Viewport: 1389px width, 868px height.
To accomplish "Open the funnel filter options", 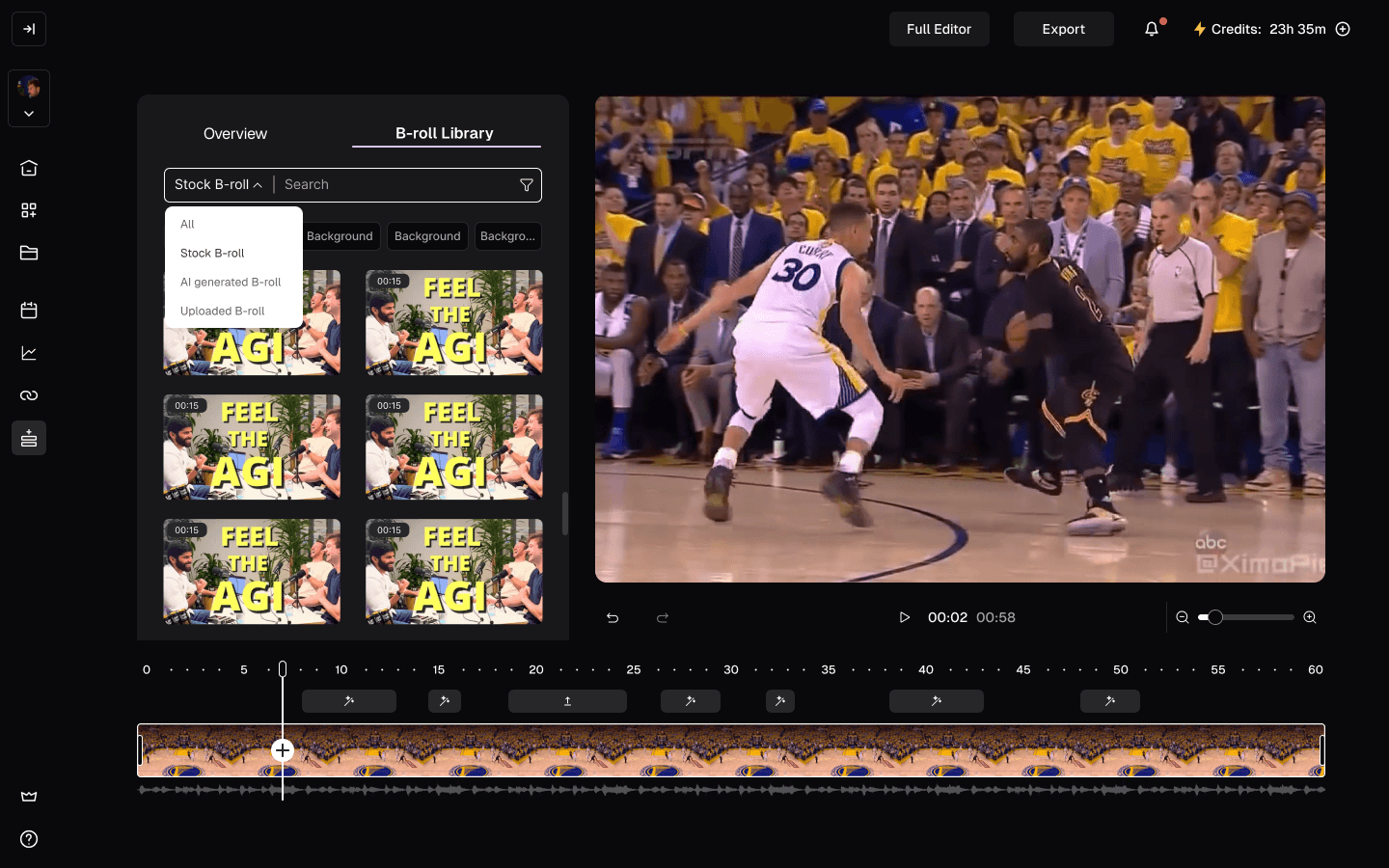I will coord(527,184).
